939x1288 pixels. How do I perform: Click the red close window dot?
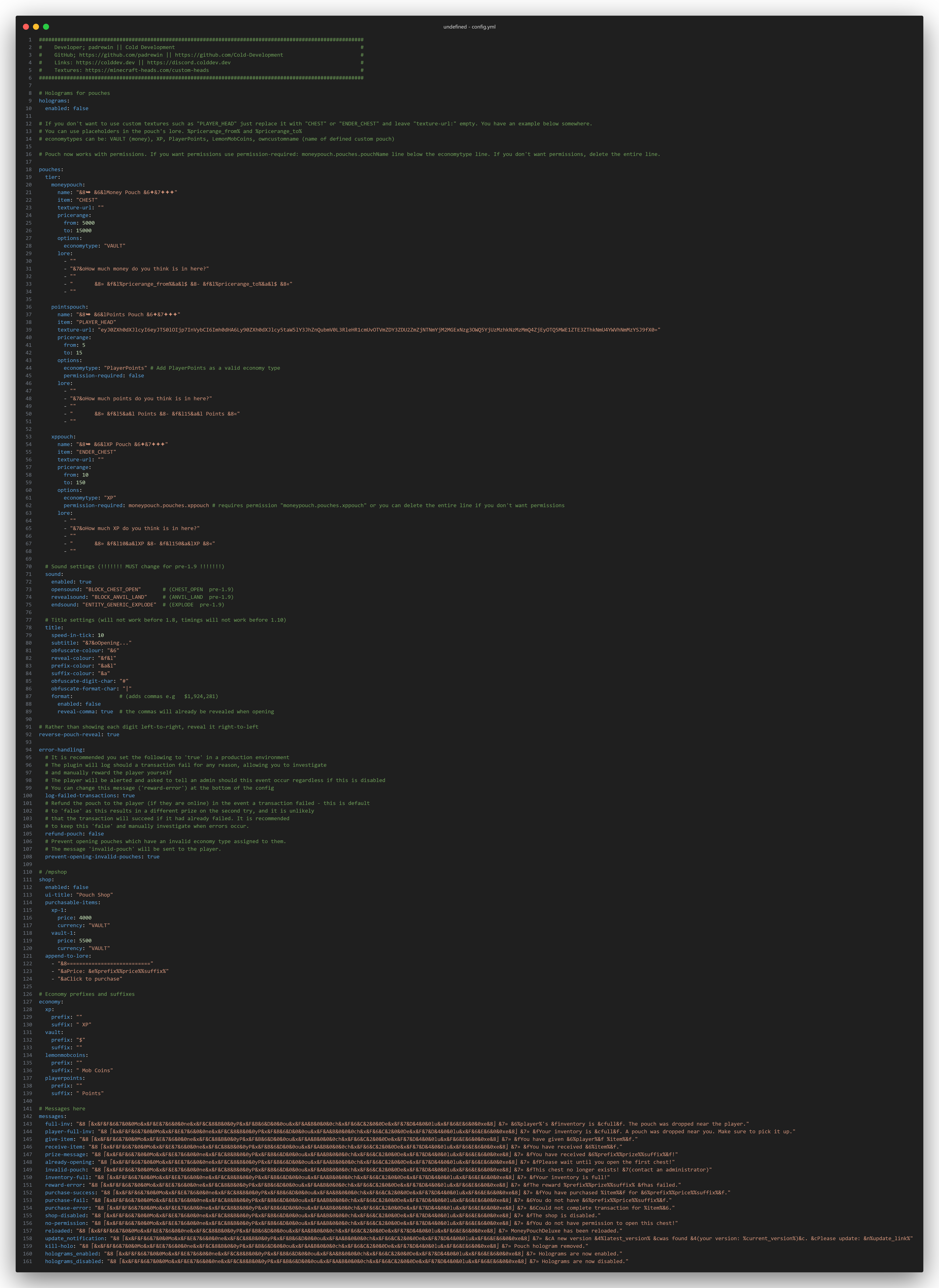pyautogui.click(x=26, y=27)
